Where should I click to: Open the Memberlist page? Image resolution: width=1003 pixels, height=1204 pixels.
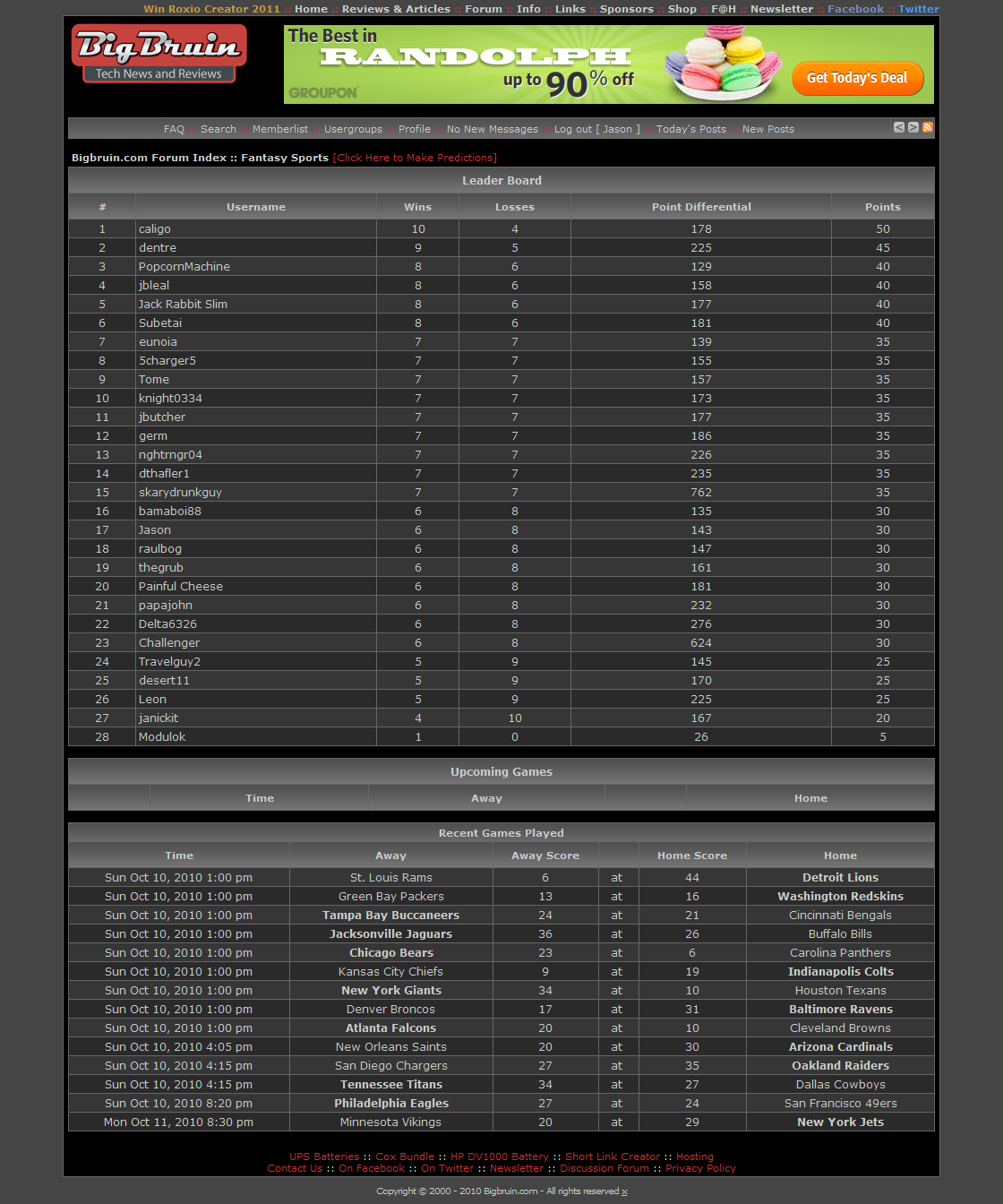280,129
